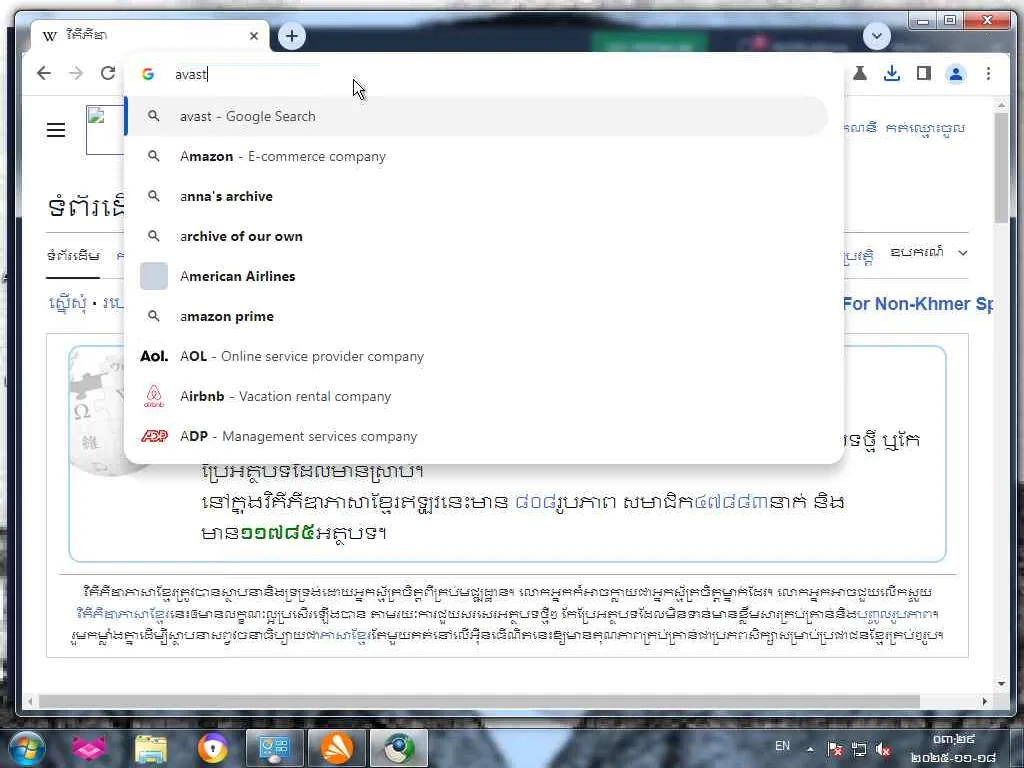Click the Google logo in the address bar
Image resolution: width=1024 pixels, height=768 pixels.
(148, 74)
